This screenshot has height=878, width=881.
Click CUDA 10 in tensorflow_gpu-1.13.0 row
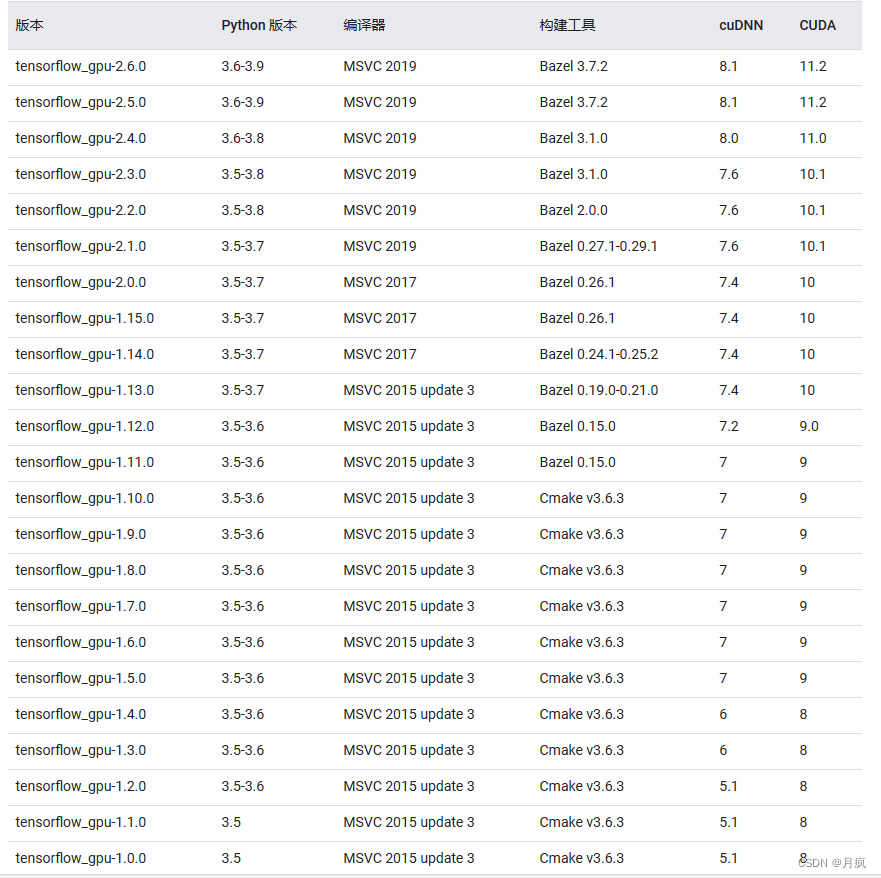807,390
